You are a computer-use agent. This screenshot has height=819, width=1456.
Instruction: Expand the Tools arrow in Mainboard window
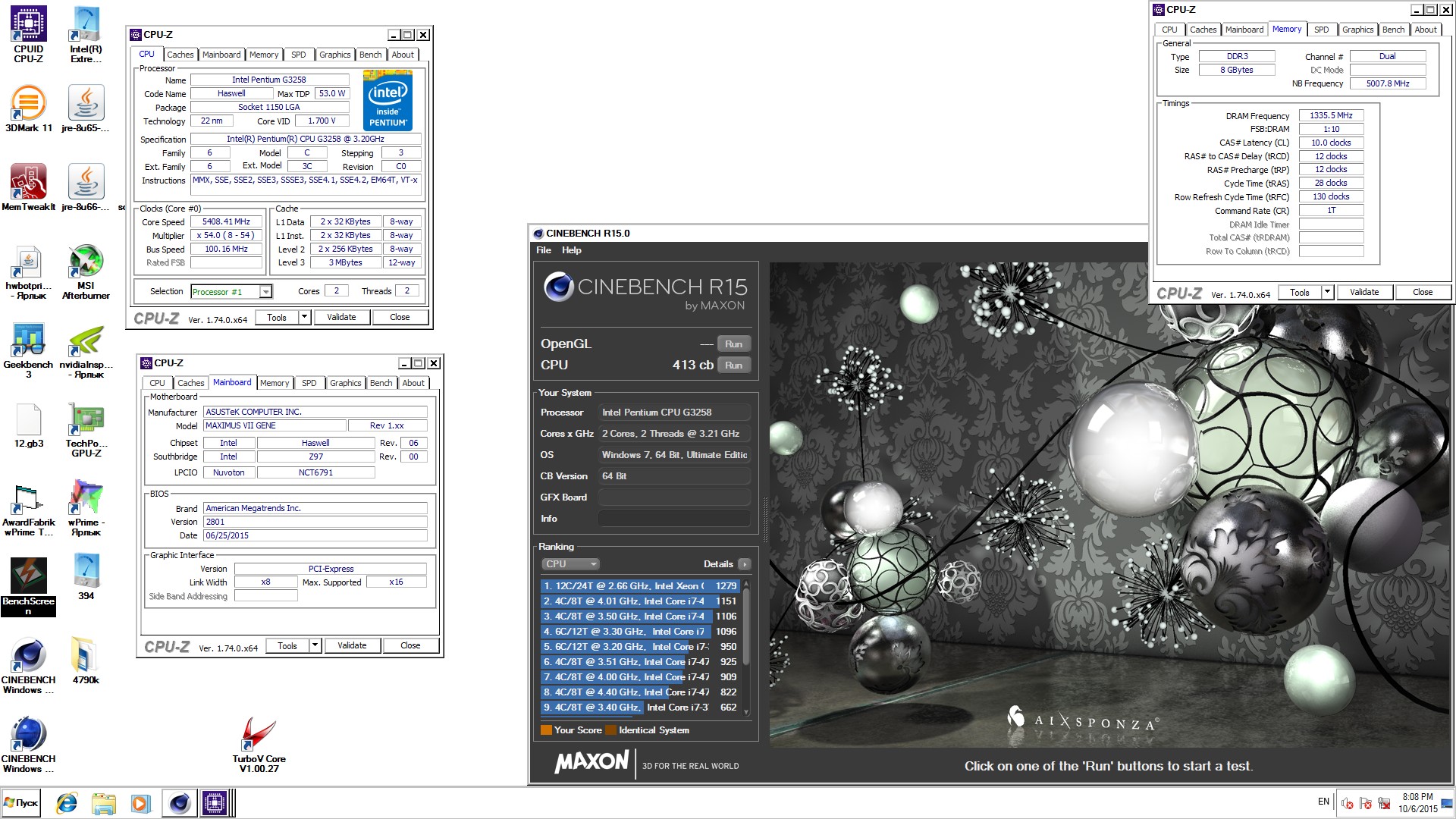point(315,646)
